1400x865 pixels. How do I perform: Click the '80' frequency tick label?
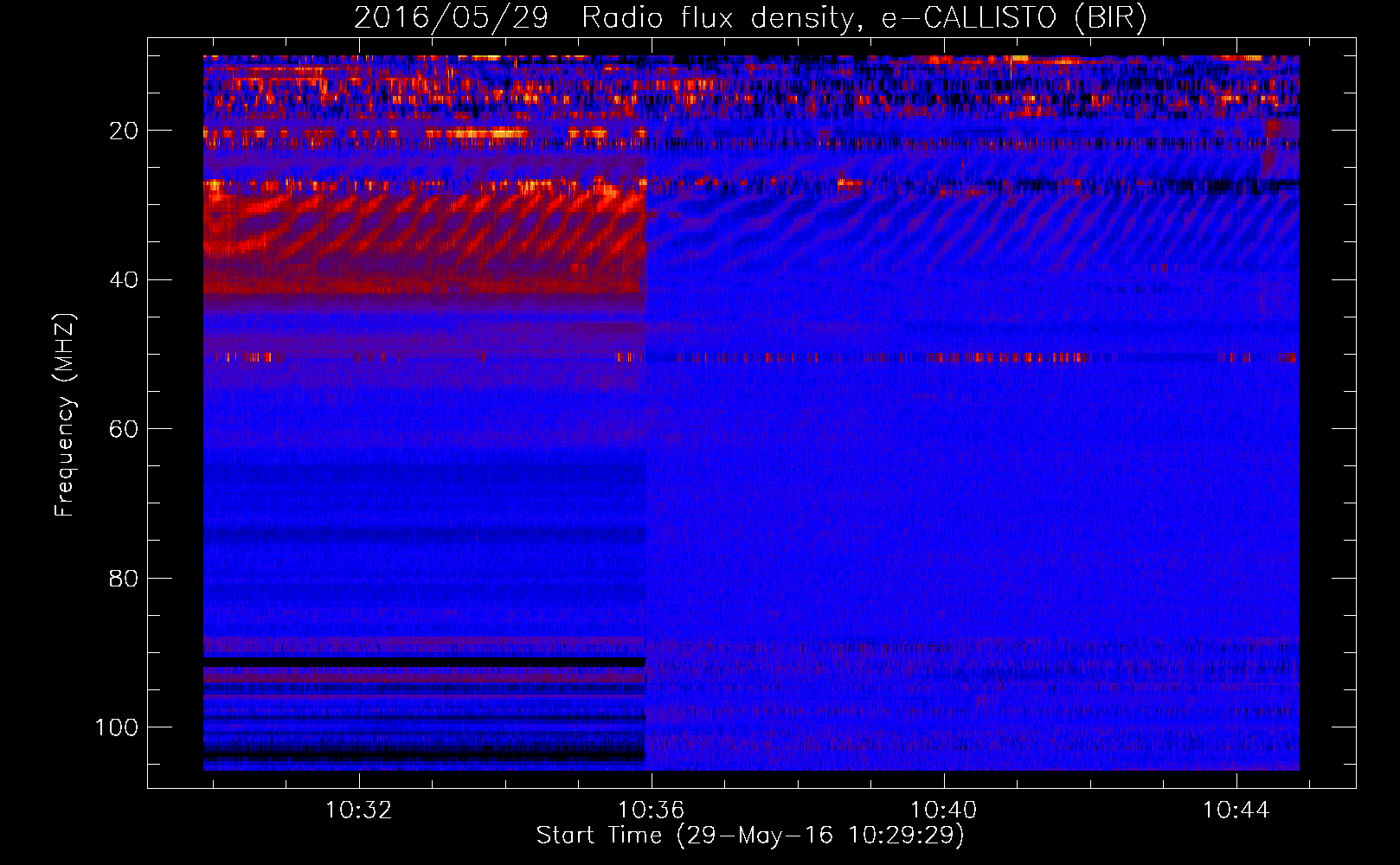click(x=124, y=579)
